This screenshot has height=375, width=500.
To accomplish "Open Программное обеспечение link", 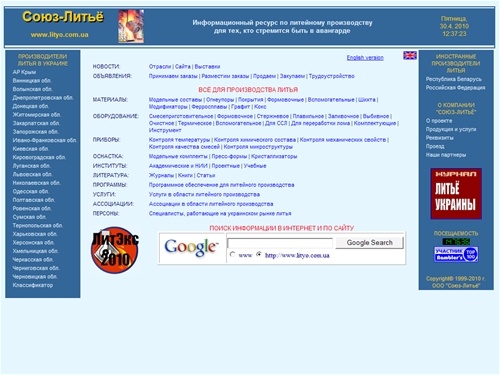I will [221, 185].
